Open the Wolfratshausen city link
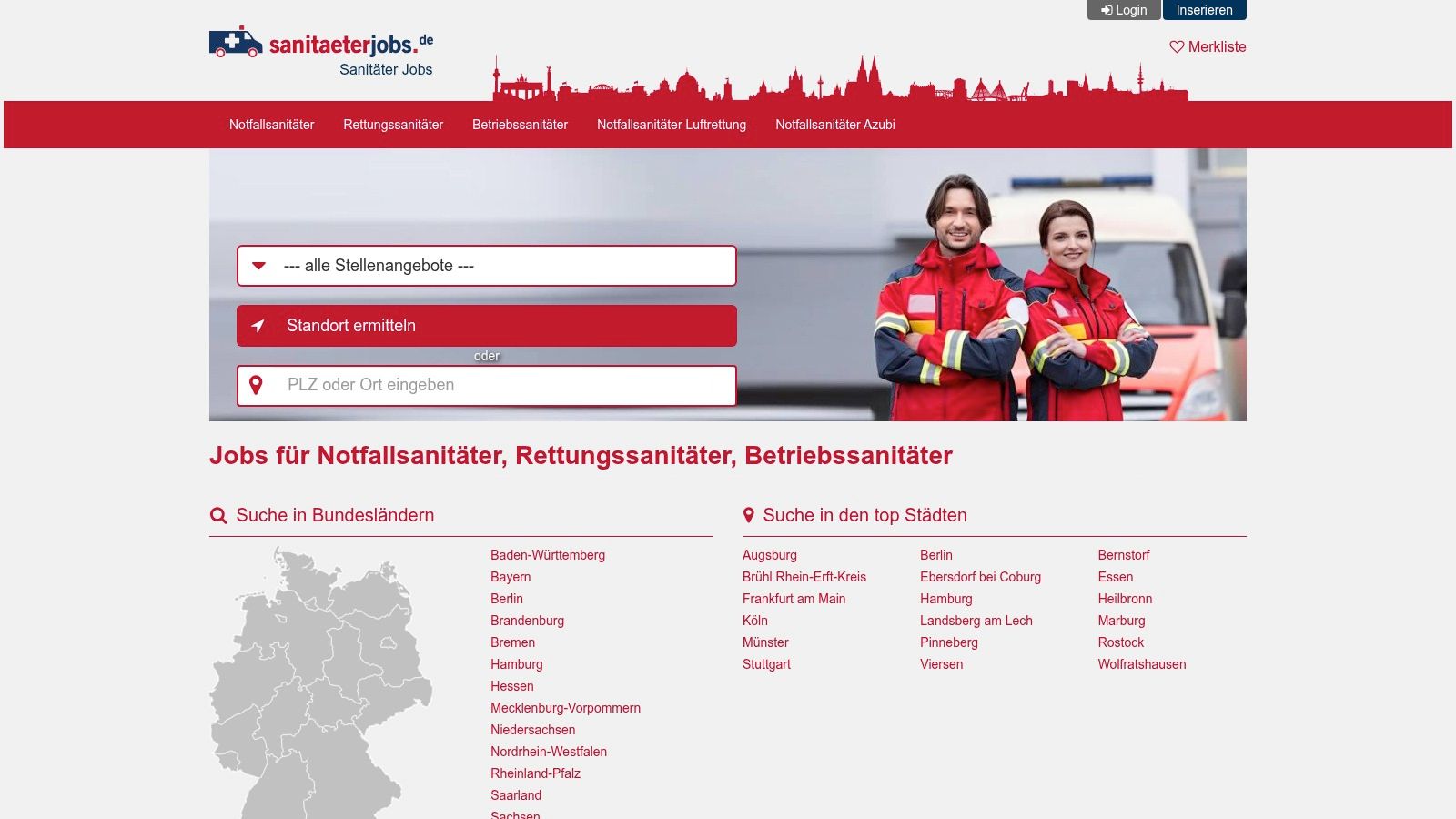The image size is (1456, 819). pos(1142,664)
